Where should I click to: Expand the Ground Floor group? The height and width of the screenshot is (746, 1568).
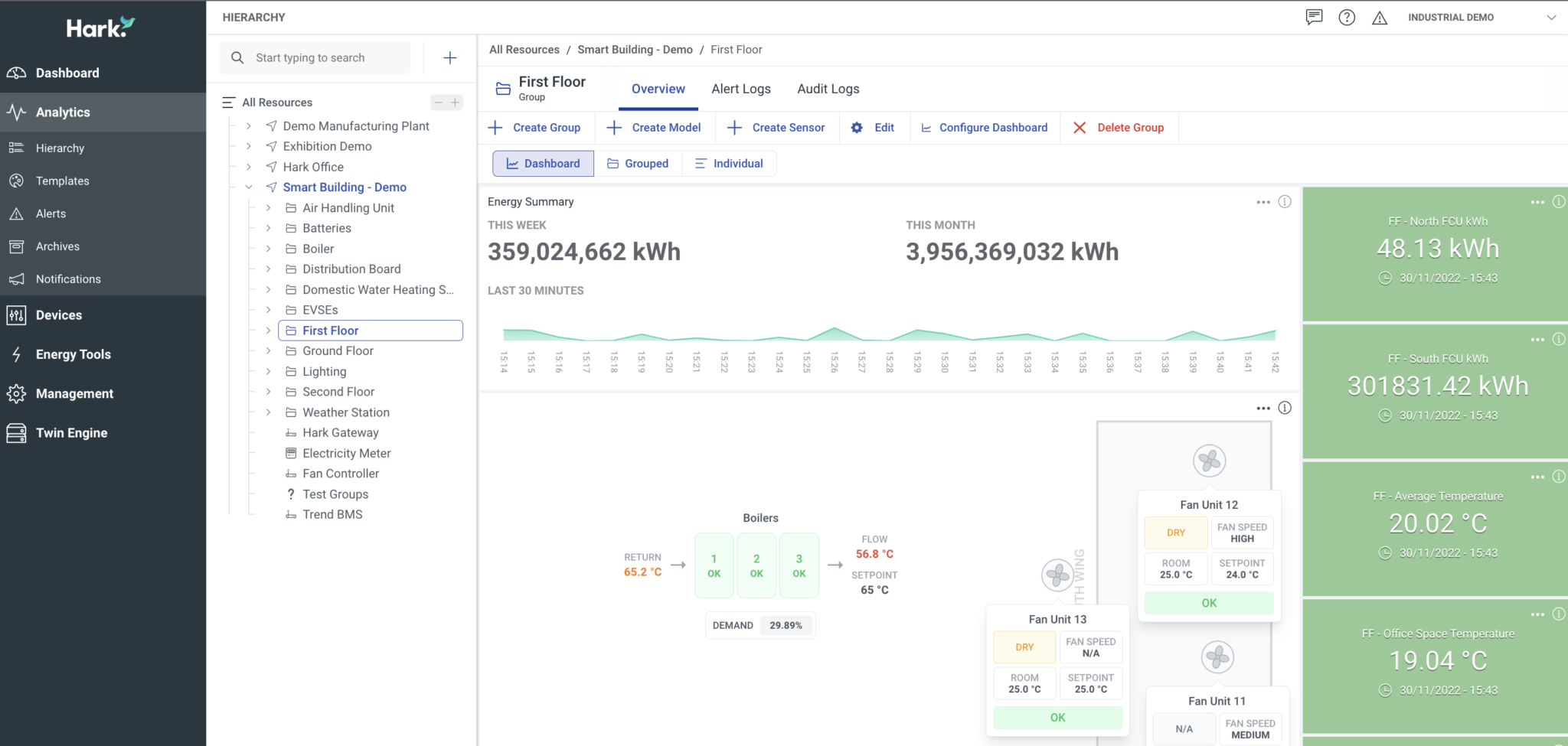pyautogui.click(x=268, y=350)
